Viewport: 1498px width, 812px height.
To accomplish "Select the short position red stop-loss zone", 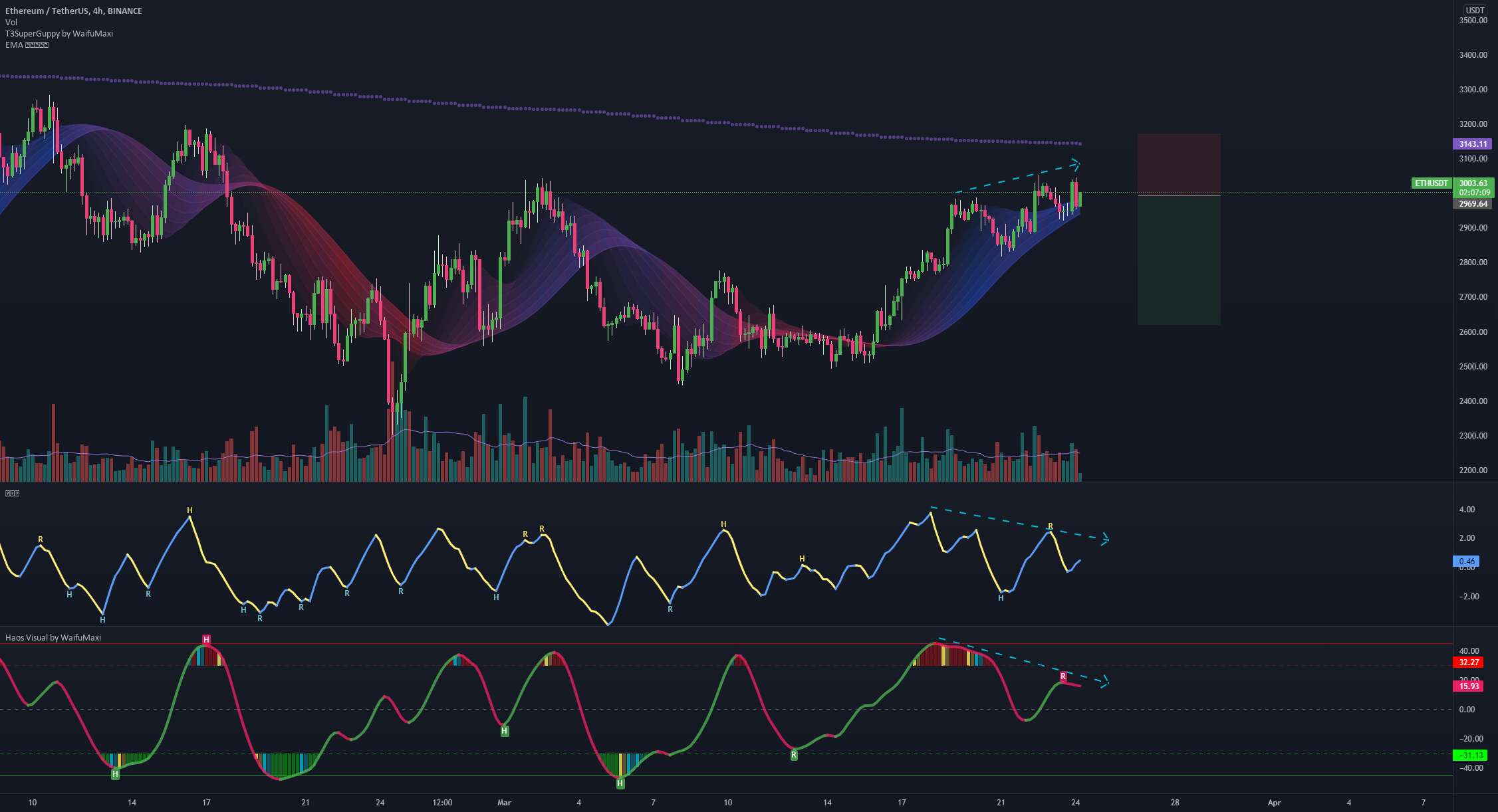I will coord(1179,165).
